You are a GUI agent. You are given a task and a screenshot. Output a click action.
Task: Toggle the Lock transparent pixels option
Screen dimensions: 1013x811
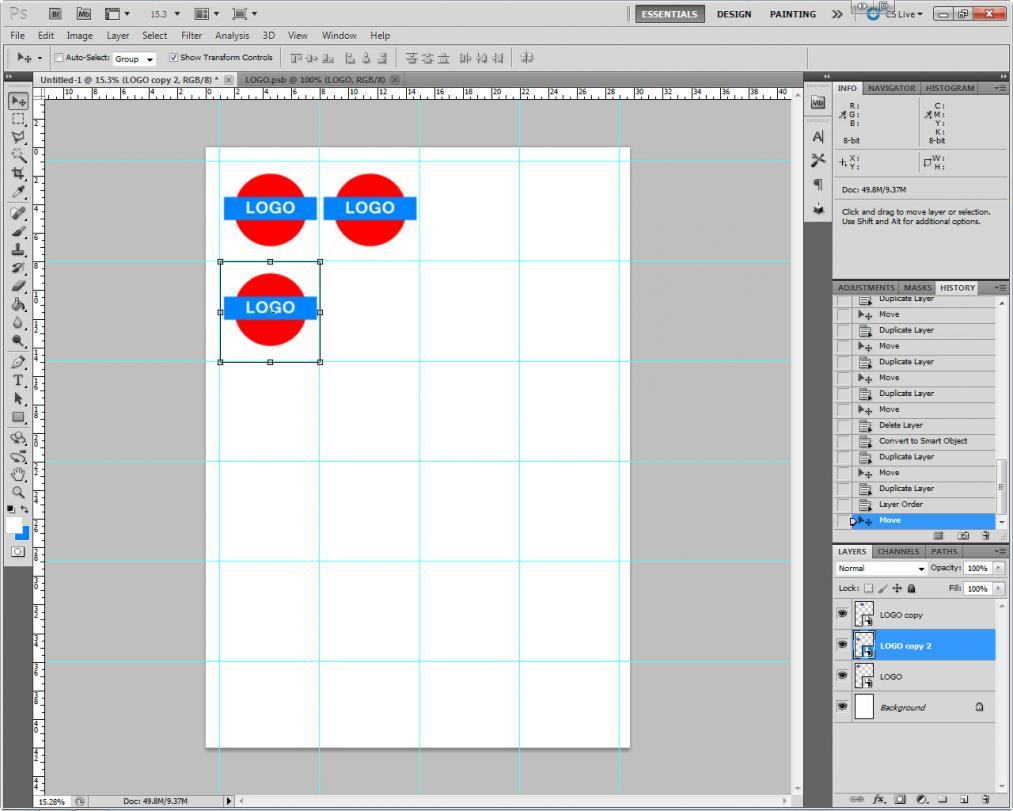click(x=868, y=588)
